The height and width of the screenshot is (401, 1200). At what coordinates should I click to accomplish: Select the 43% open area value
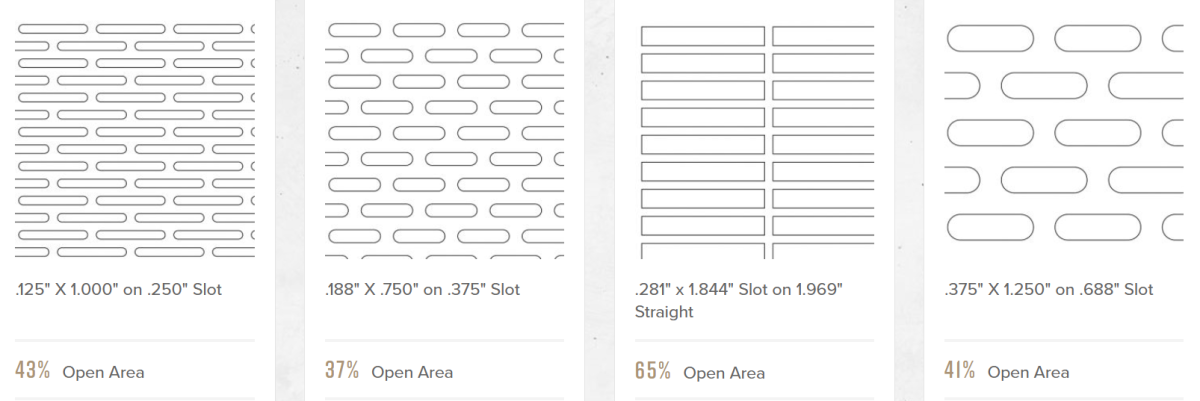(33, 371)
